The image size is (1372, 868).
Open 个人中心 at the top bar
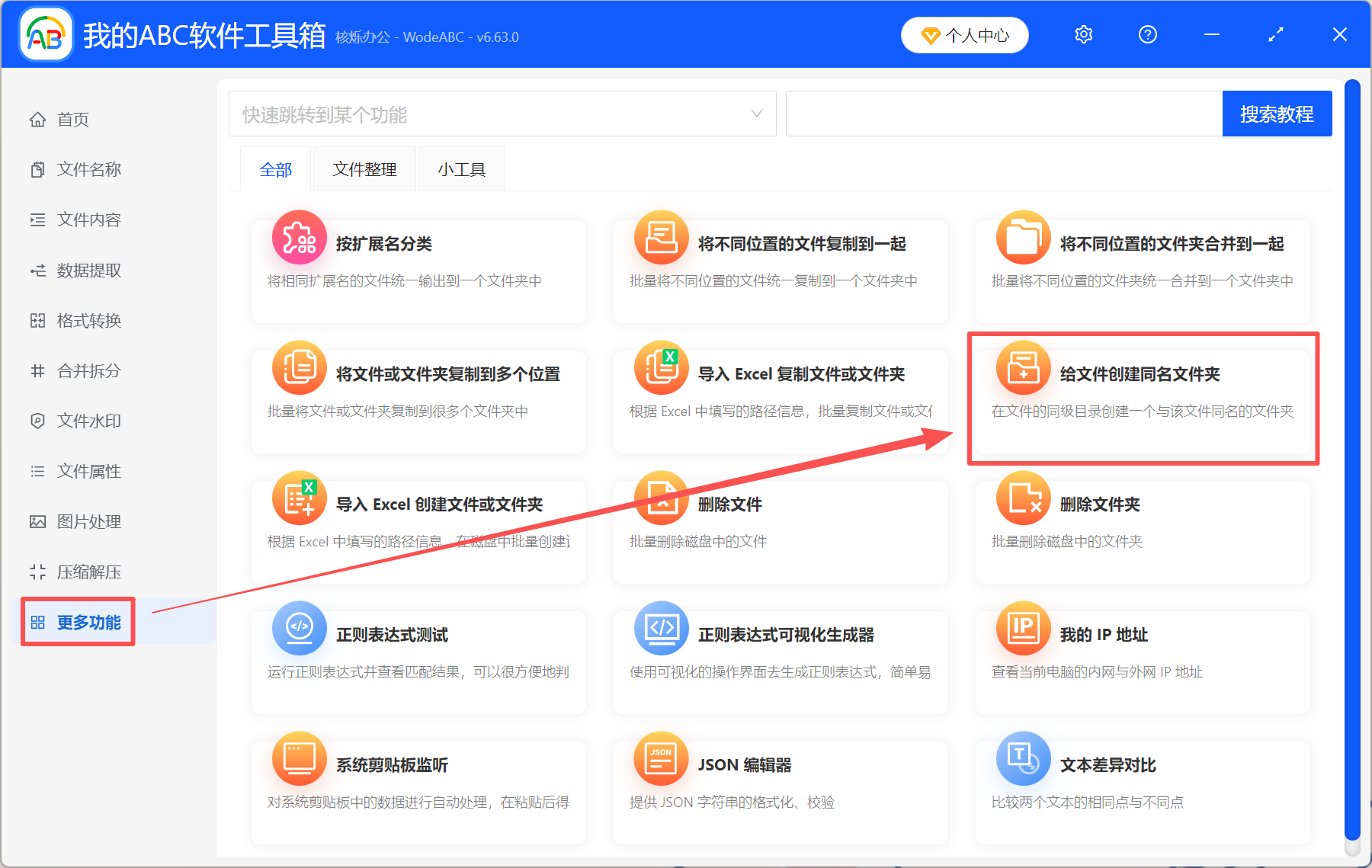click(x=964, y=34)
